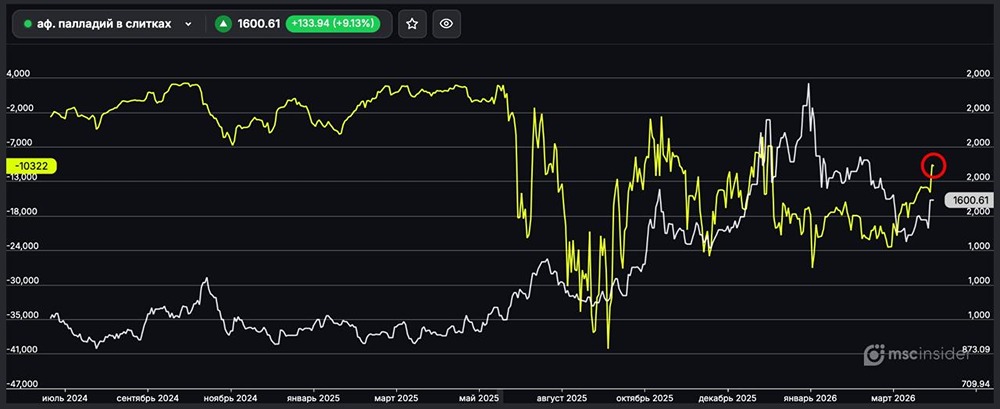Select «июль 2024» on the time axis
1000x409 pixels.
tap(64, 398)
